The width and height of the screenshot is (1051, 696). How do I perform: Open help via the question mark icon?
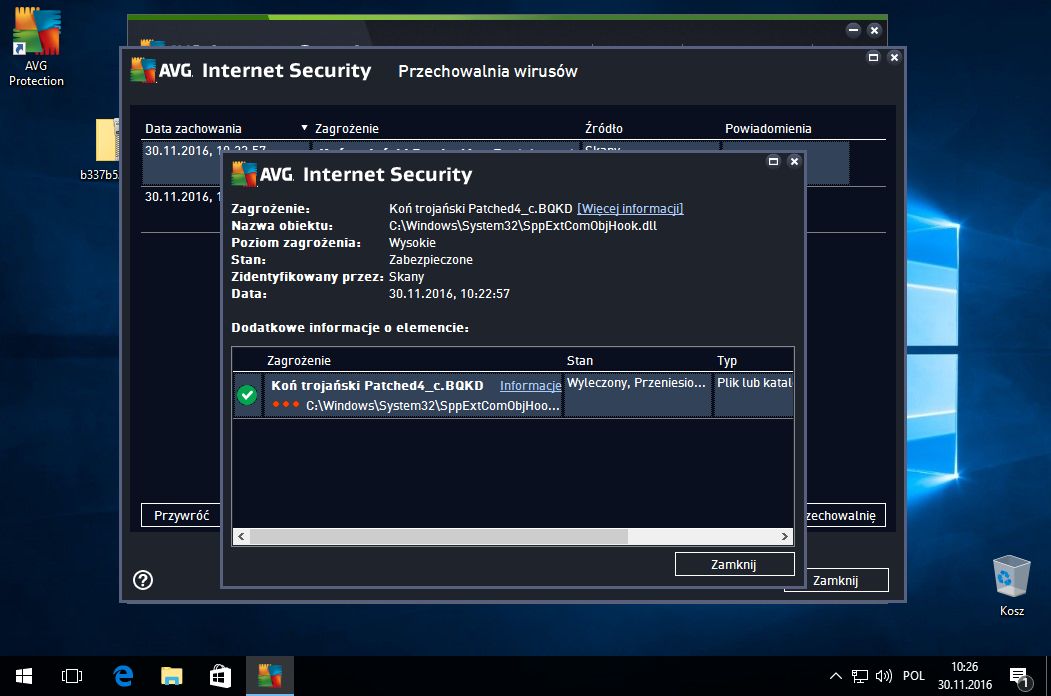pyautogui.click(x=142, y=580)
